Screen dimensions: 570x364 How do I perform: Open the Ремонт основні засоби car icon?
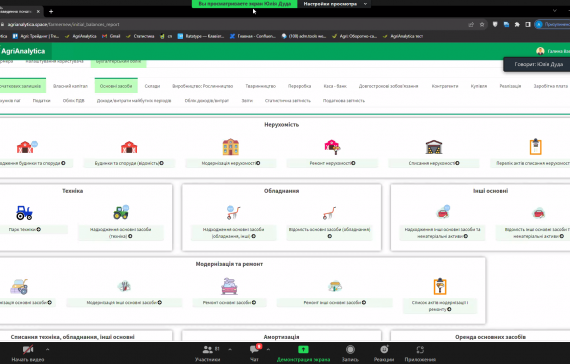point(229,286)
